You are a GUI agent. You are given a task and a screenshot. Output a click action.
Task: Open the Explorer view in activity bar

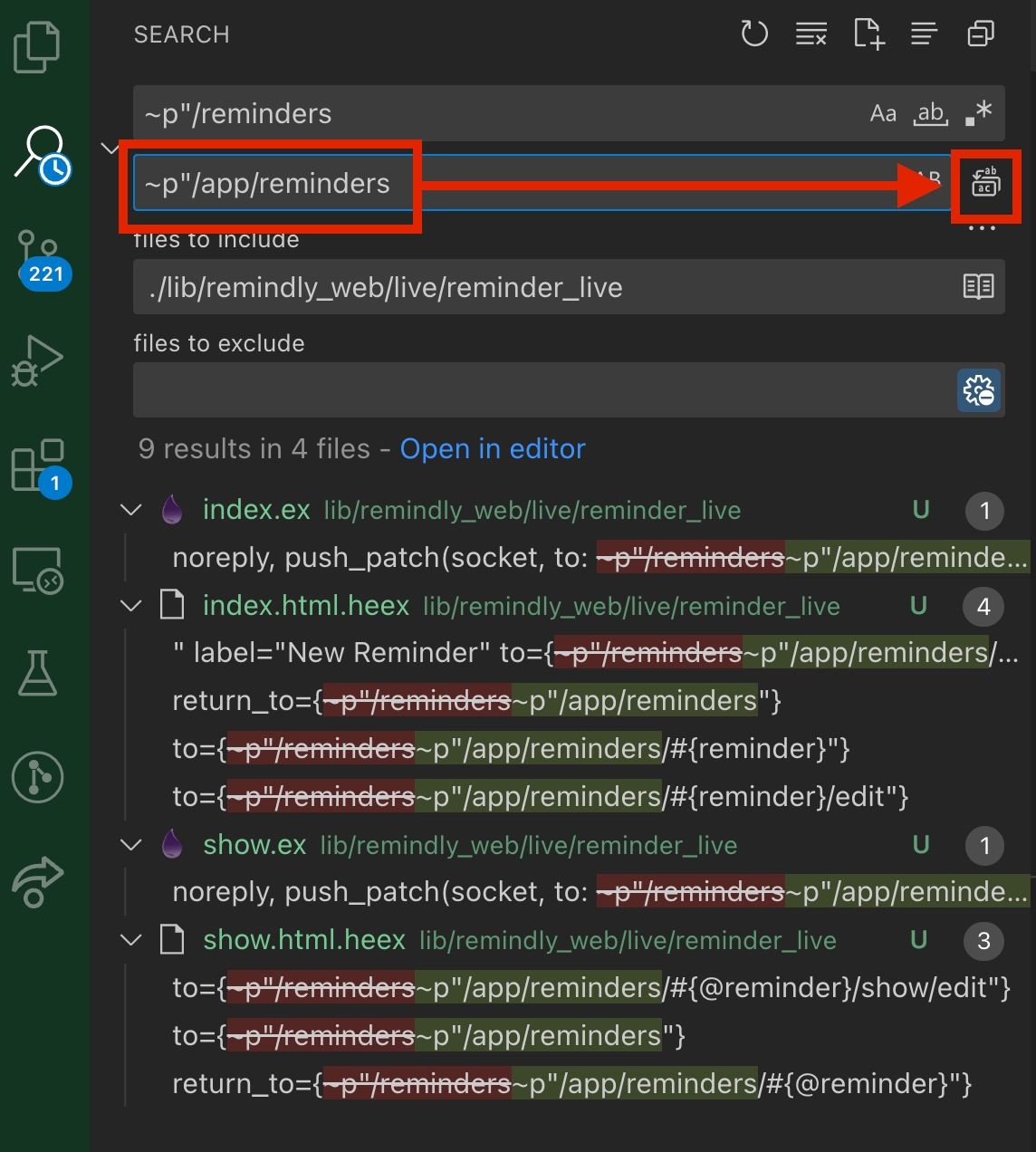click(x=37, y=47)
